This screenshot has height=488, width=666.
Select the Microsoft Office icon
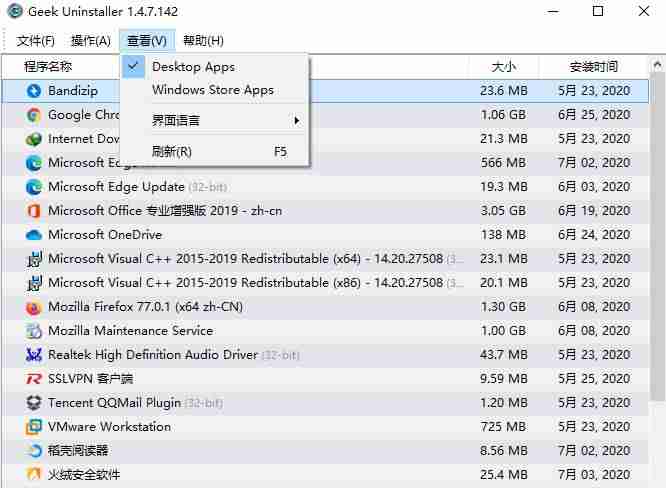pos(34,211)
